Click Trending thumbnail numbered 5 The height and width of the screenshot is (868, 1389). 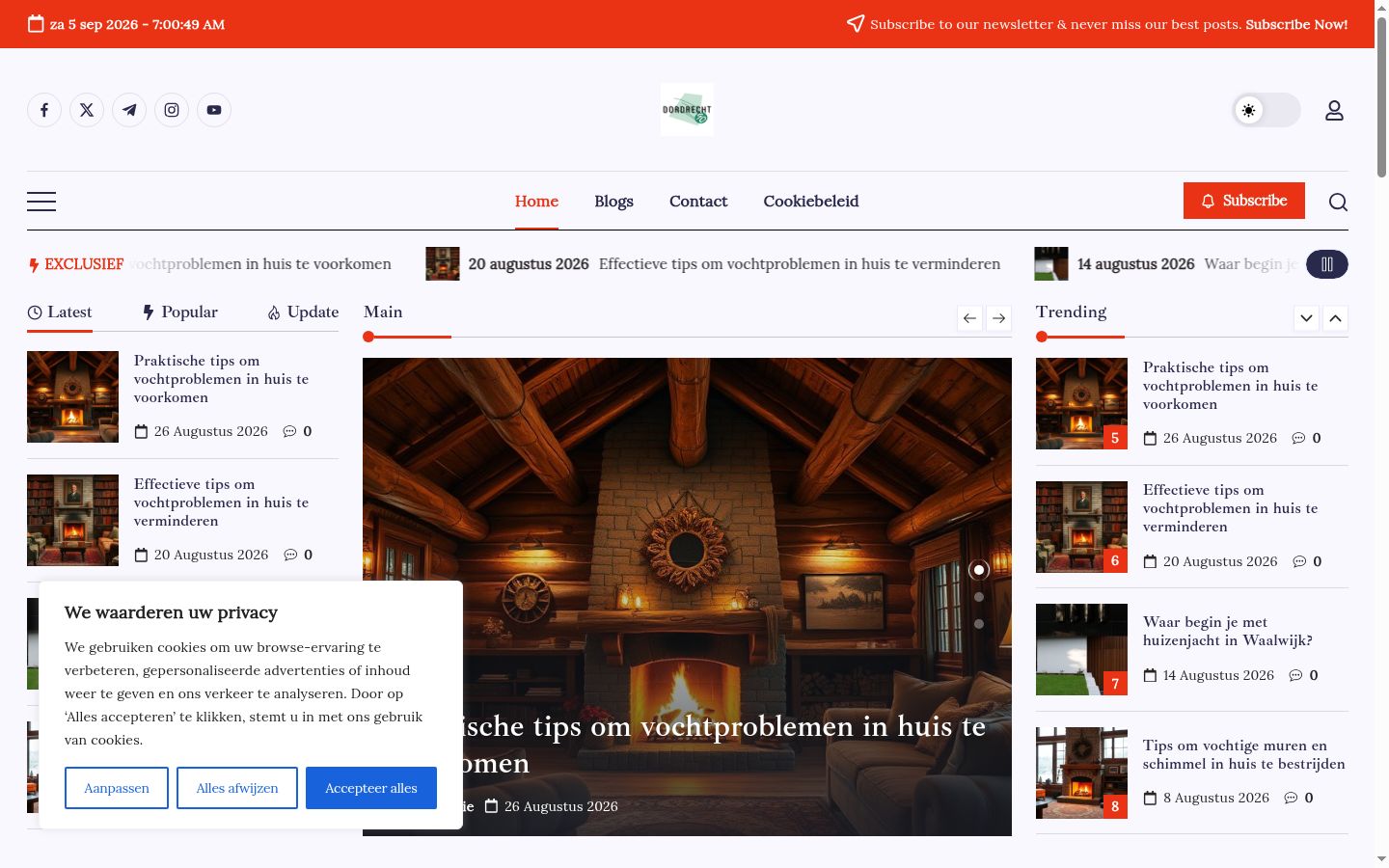coord(1081,403)
